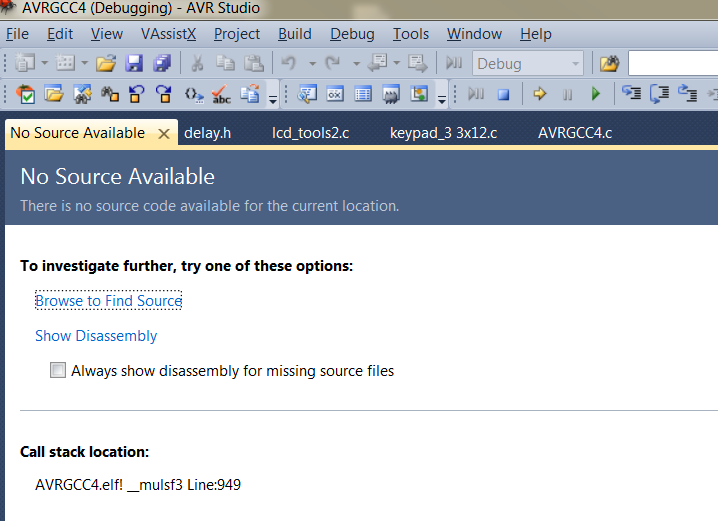The height and width of the screenshot is (521, 718).
Task: Click the abc spell check icon
Action: click(221, 94)
